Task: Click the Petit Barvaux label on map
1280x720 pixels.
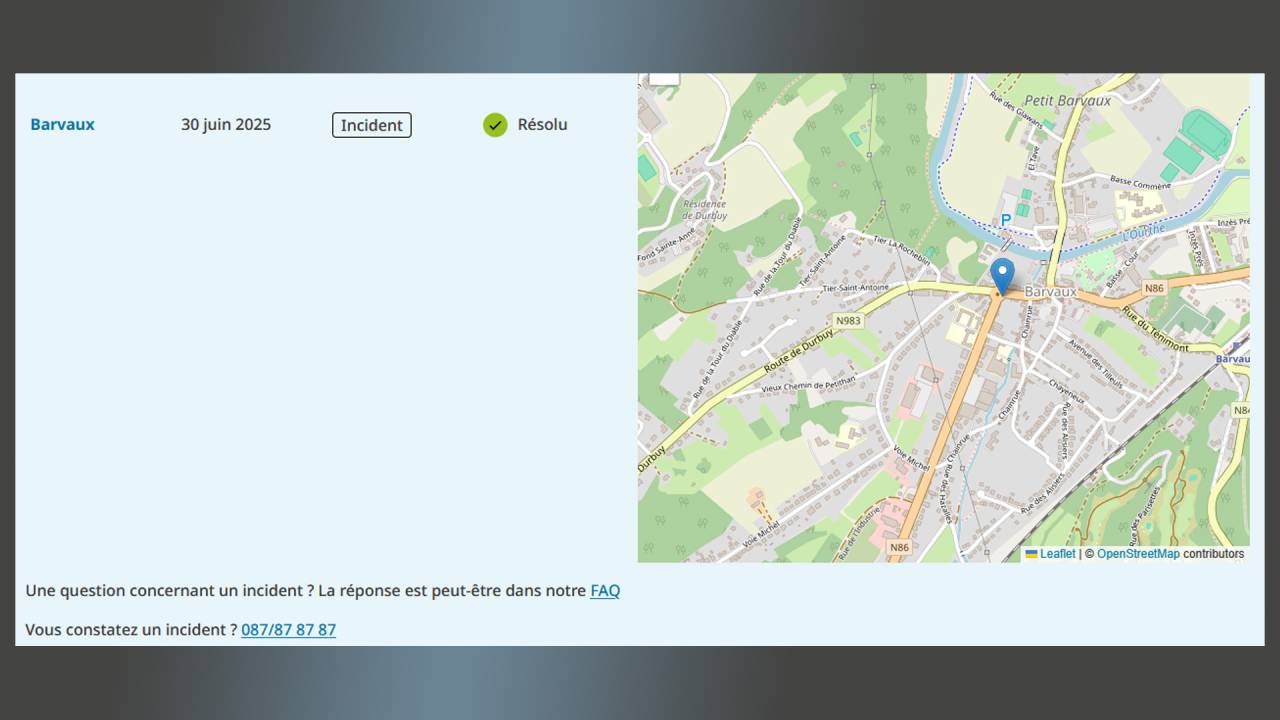Action: coord(1068,101)
